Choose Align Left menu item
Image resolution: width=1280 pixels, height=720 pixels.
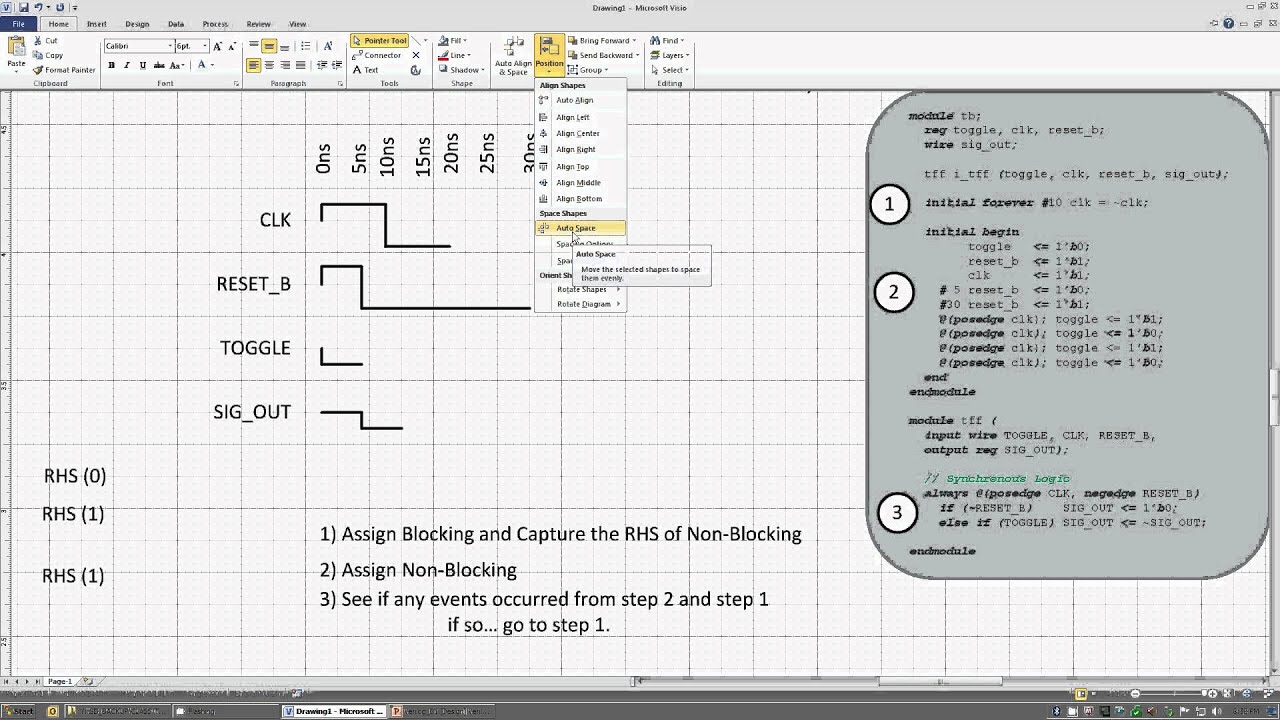coord(581,117)
